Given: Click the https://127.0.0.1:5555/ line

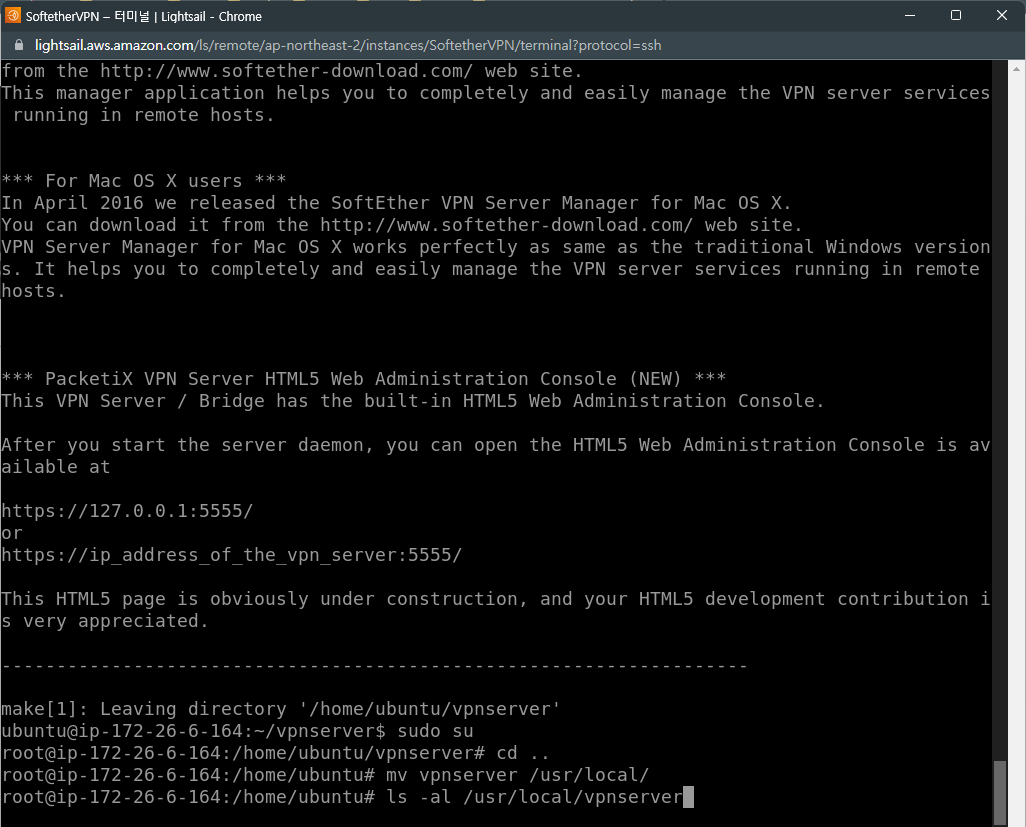Looking at the screenshot, I should 127,511.
